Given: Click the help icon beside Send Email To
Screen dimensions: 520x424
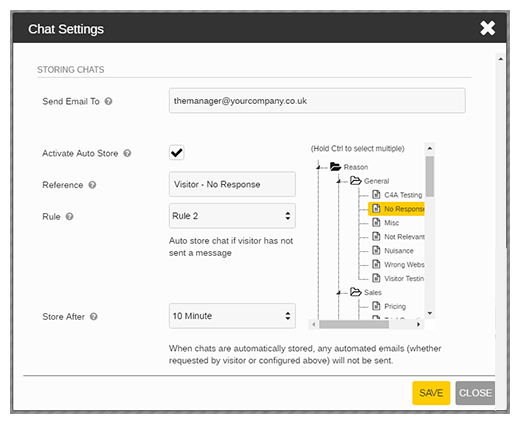Looking at the screenshot, I should coord(108,101).
